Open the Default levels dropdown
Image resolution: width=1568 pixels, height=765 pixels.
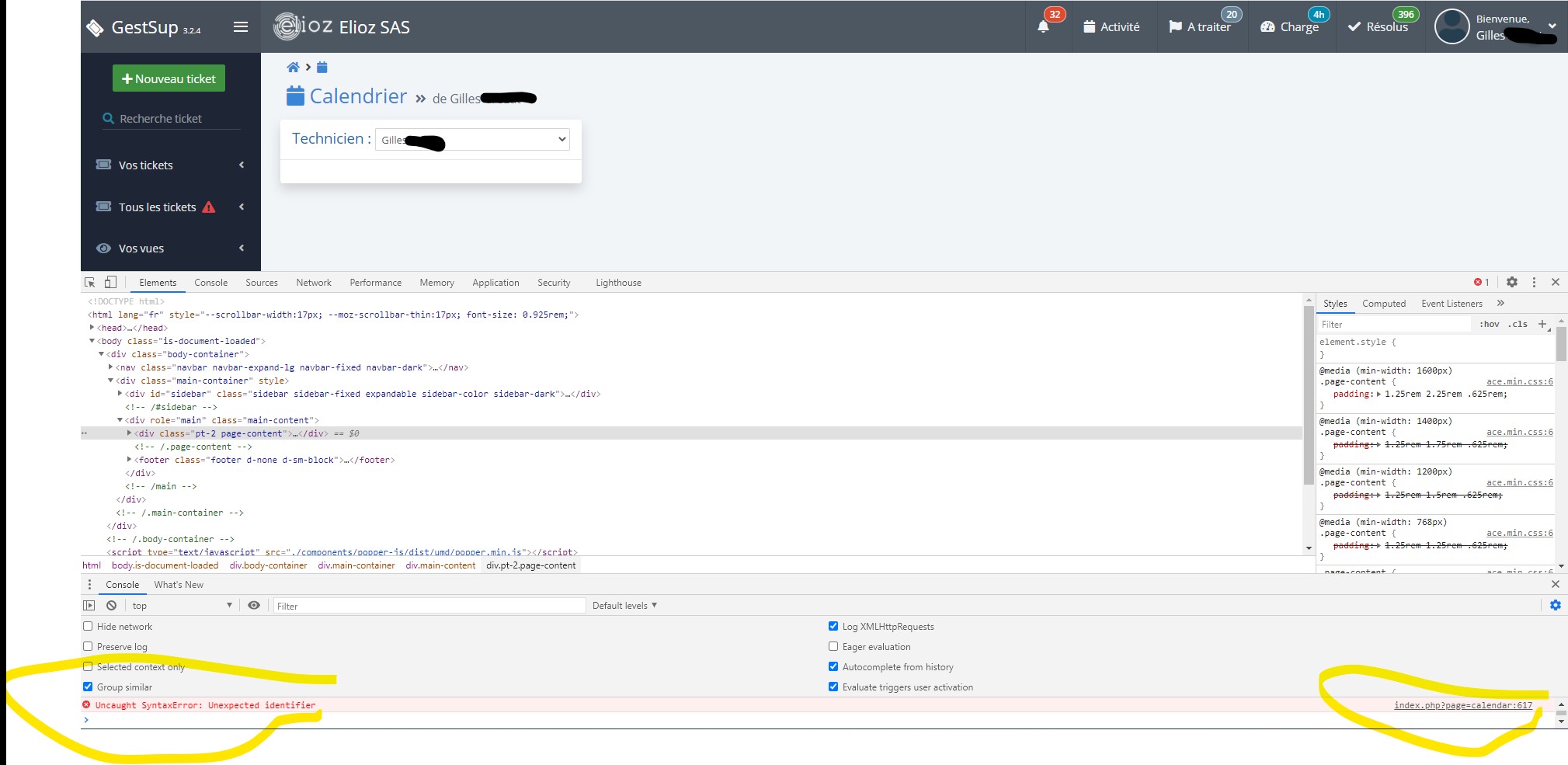[624, 606]
